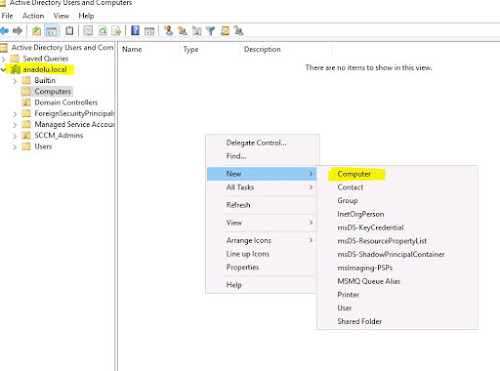The height and width of the screenshot is (371, 500).
Task: Sort by the Type column header
Action: click(x=210, y=49)
